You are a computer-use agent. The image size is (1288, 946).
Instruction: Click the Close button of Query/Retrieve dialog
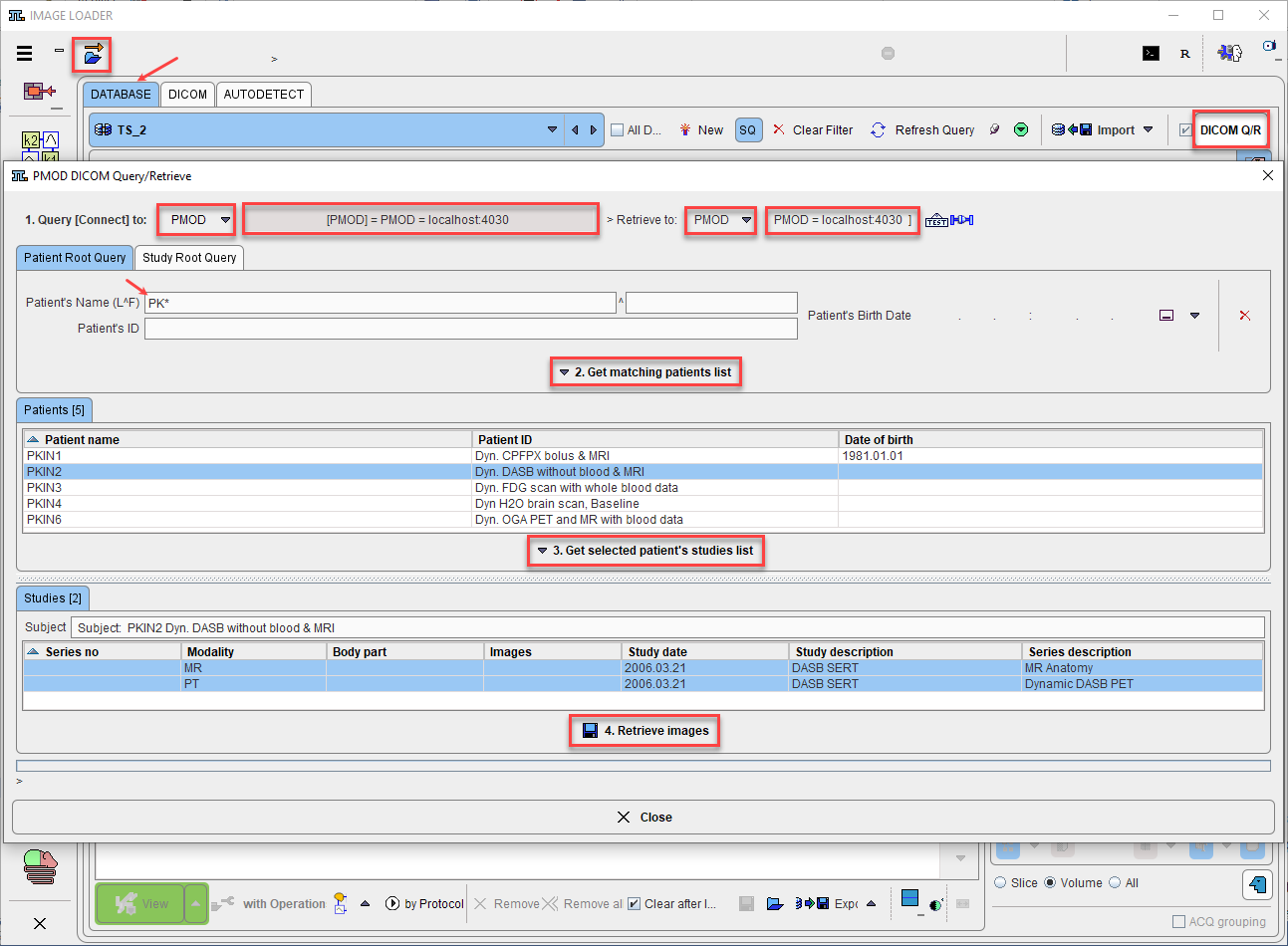point(644,818)
